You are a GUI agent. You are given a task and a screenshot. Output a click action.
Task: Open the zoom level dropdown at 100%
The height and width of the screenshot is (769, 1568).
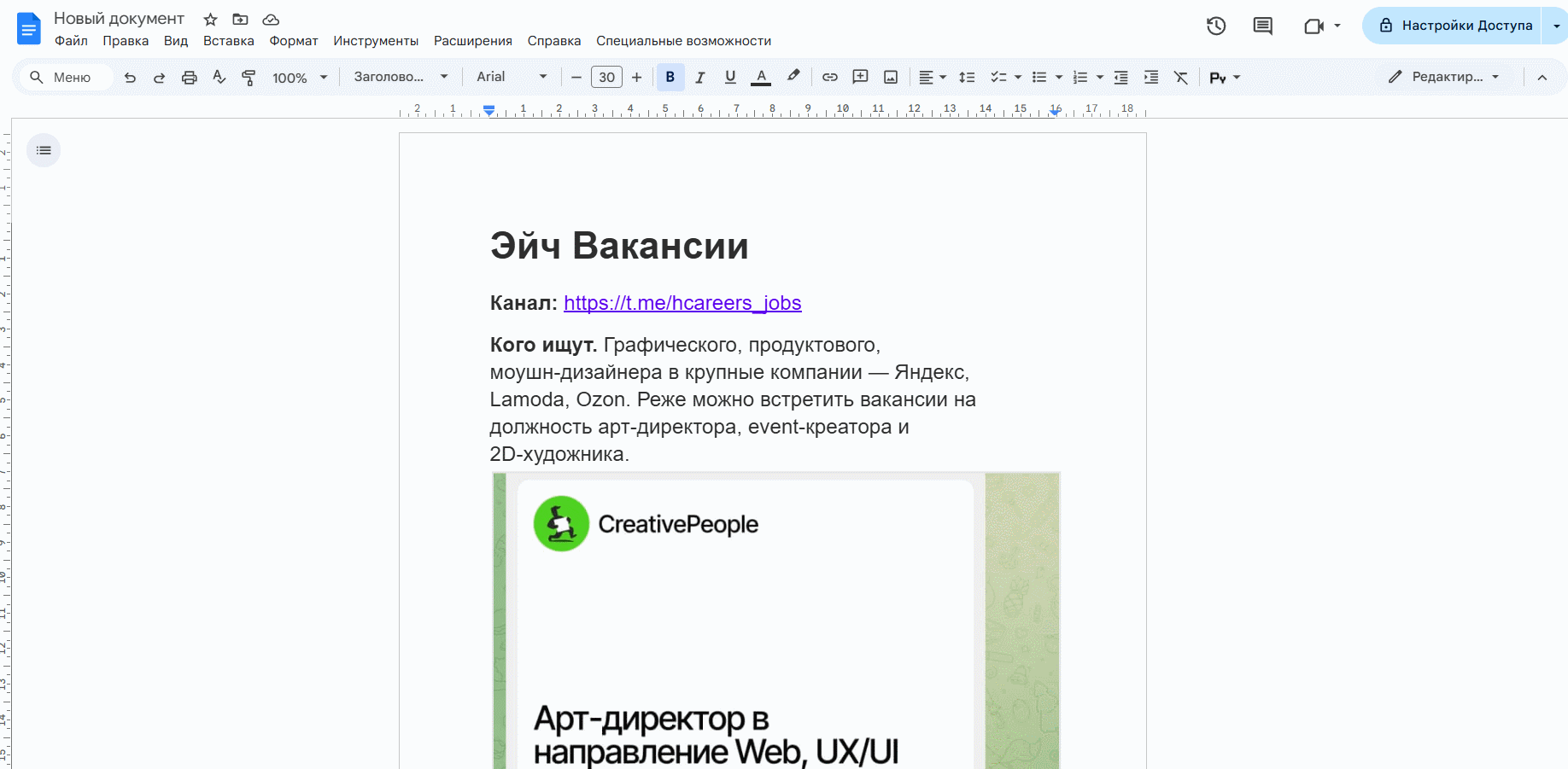tap(300, 78)
